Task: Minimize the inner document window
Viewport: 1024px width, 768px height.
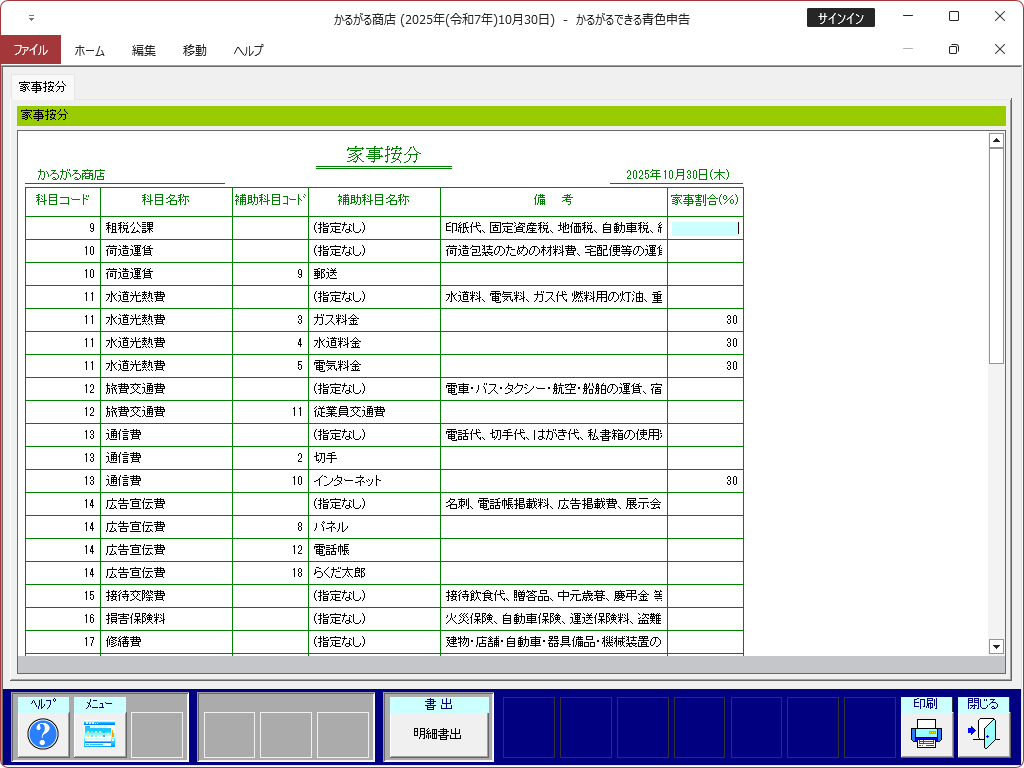Action: click(907, 49)
